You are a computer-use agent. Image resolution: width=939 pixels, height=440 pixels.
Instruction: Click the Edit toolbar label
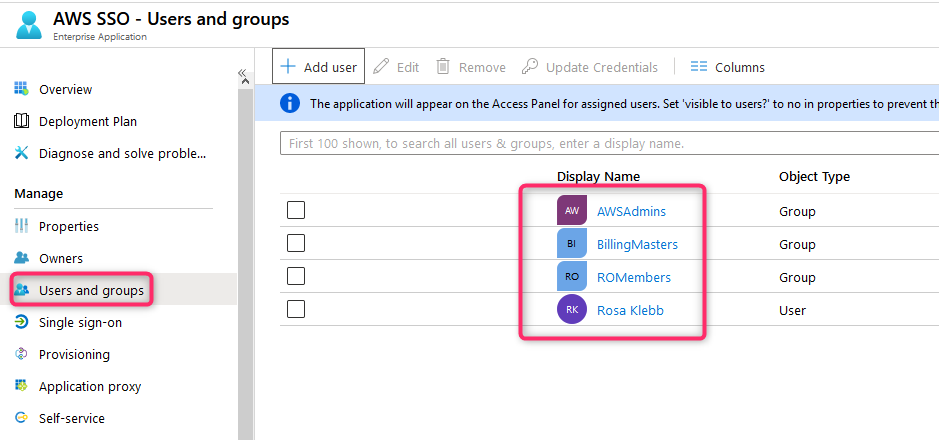pyautogui.click(x=408, y=67)
